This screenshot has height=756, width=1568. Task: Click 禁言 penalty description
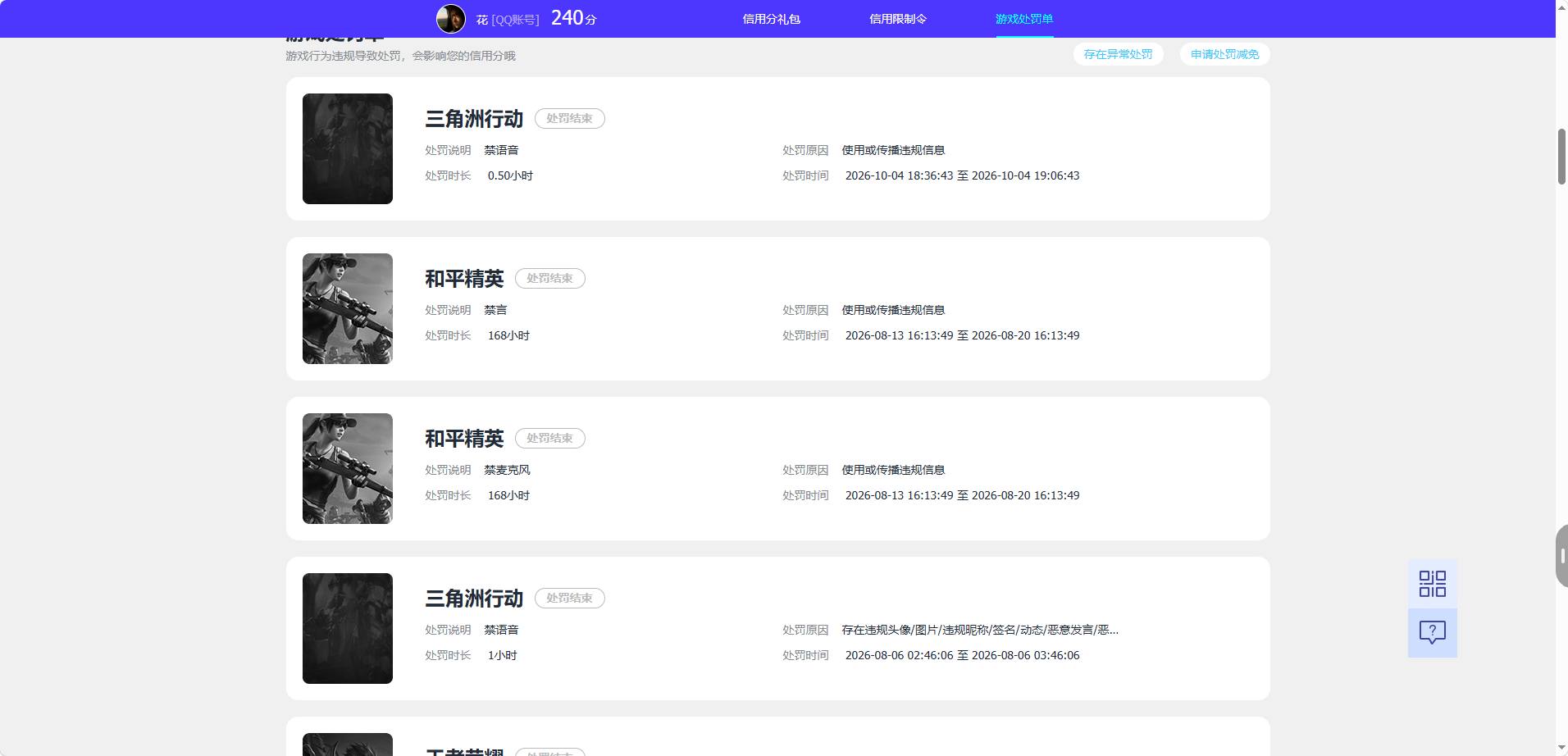click(x=495, y=310)
